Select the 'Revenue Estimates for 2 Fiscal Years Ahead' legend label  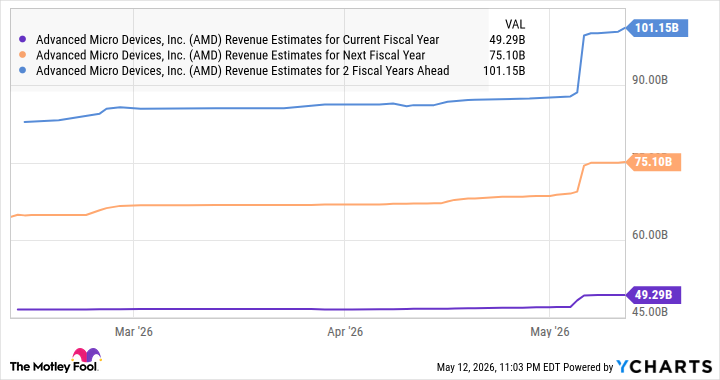(x=242, y=71)
